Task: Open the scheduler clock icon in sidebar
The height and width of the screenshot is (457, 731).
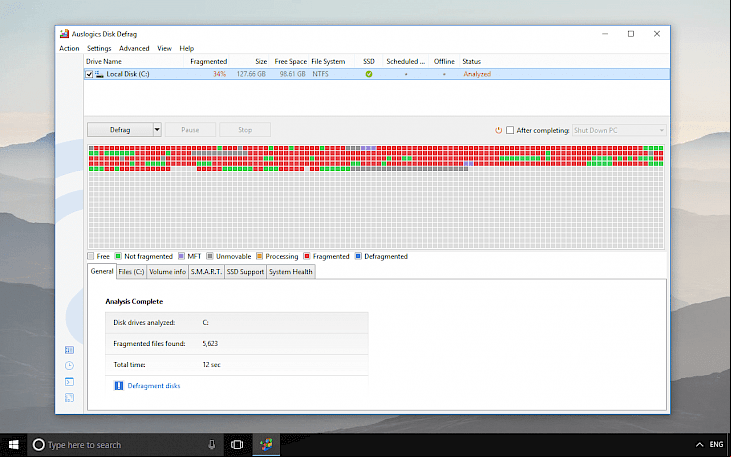Action: [69, 366]
